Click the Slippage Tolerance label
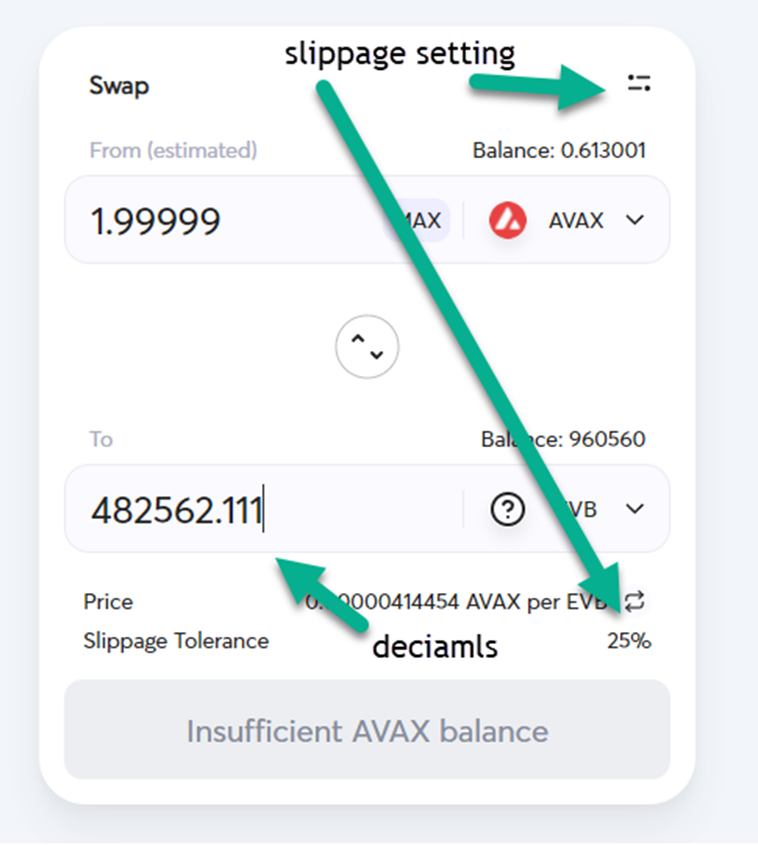Screen dimensions: 758x845 tap(176, 641)
